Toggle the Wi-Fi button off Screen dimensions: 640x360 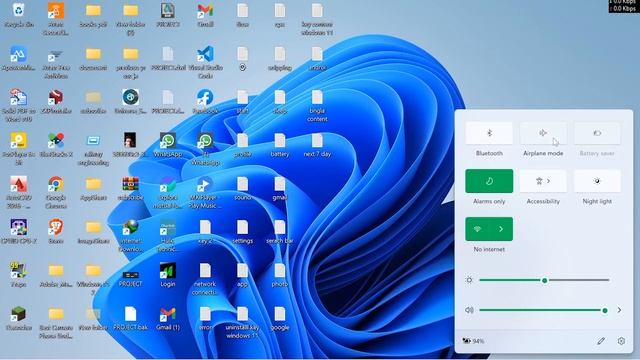[477, 229]
